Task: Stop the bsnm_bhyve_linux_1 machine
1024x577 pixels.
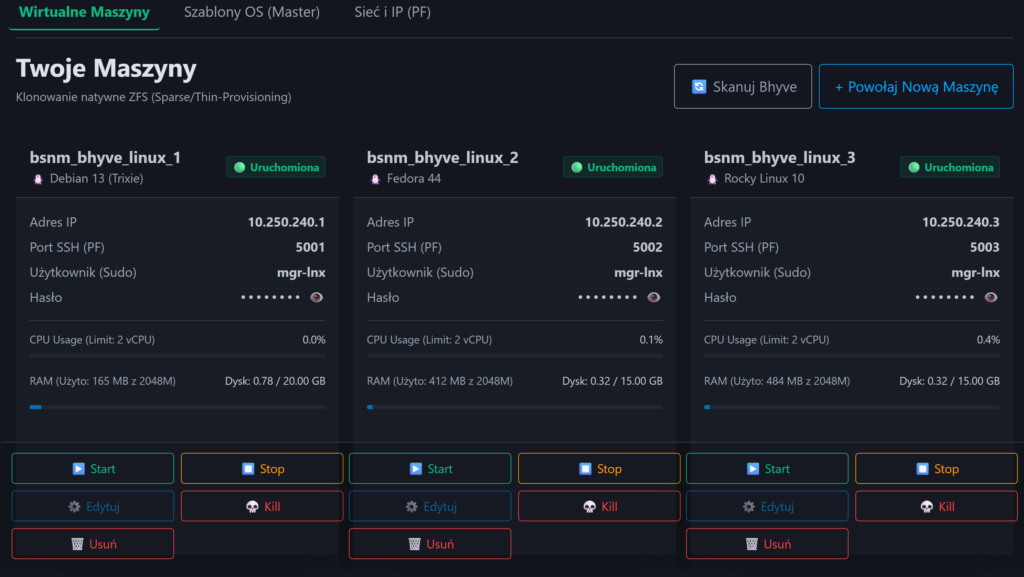Action: point(262,469)
